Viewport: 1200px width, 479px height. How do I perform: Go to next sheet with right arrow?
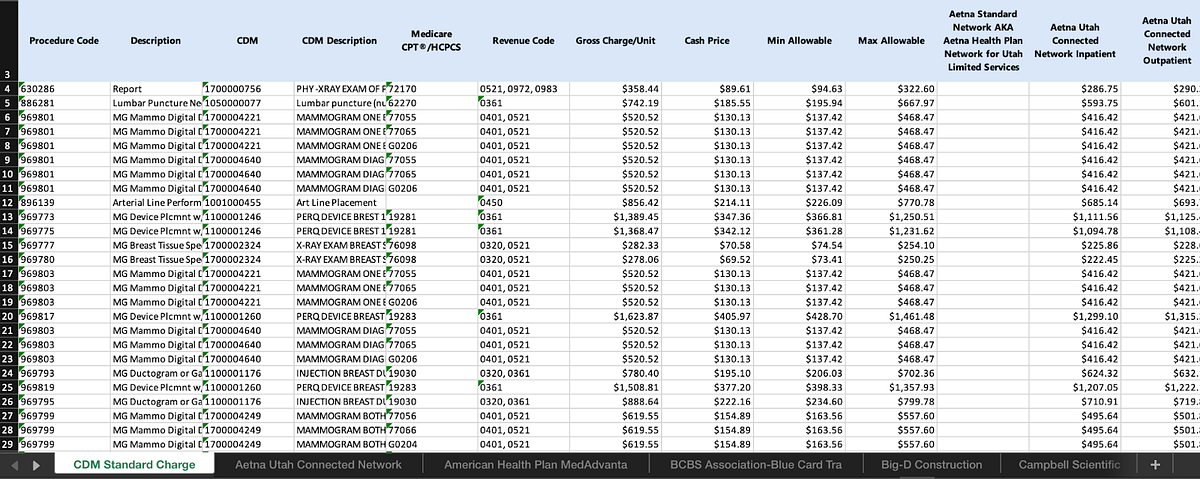[36, 466]
